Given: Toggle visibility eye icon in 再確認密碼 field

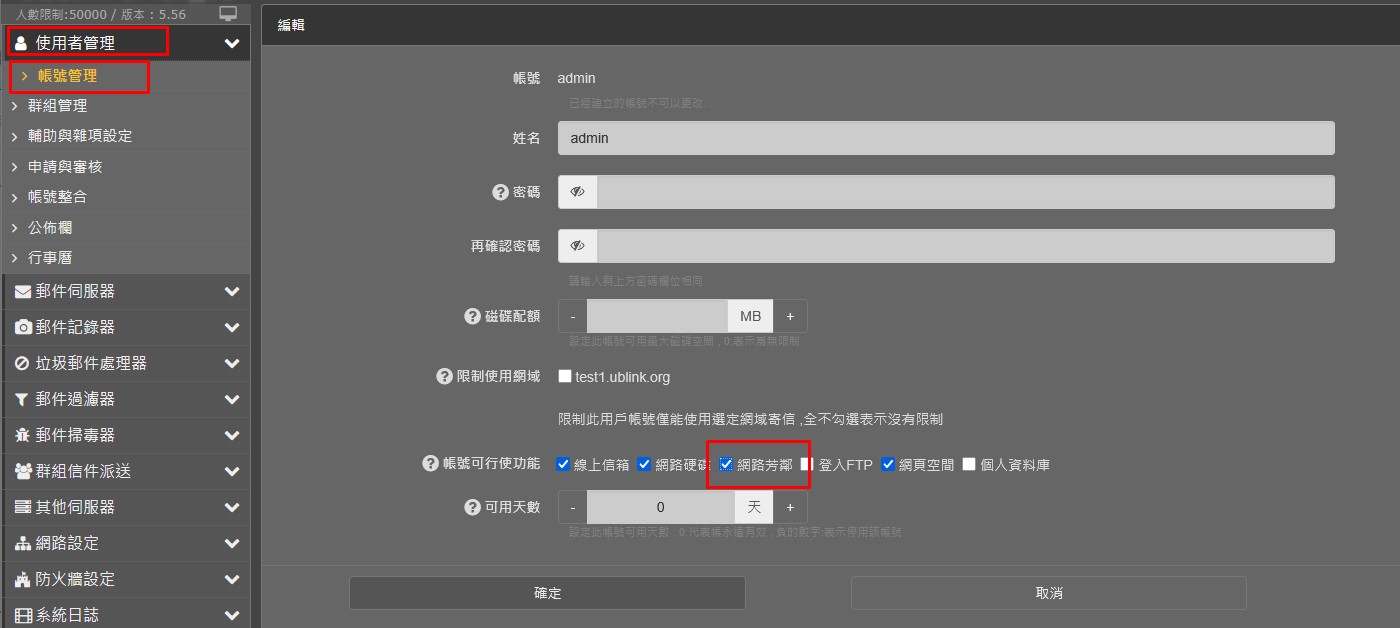Looking at the screenshot, I should (x=578, y=246).
